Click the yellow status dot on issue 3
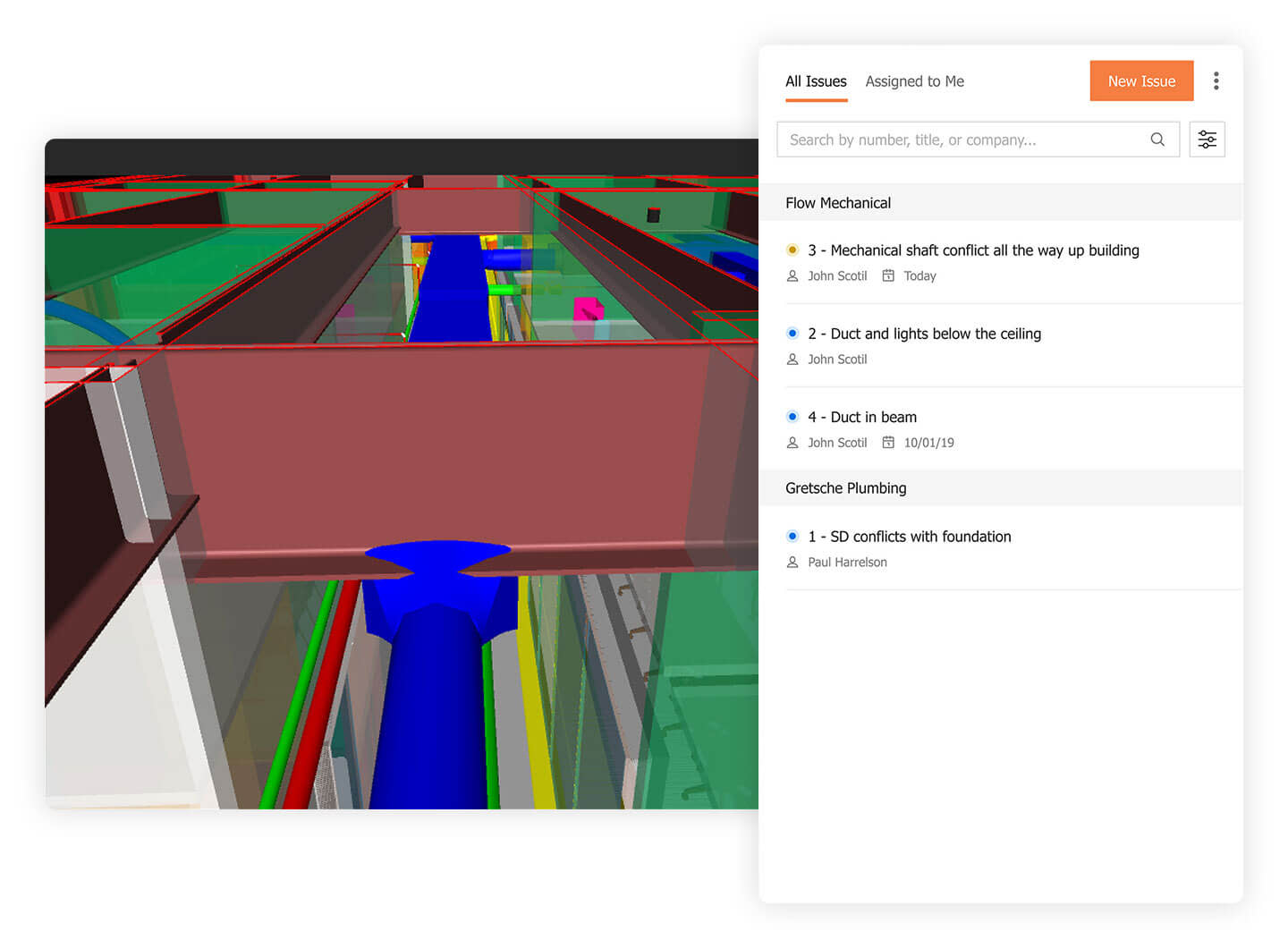This screenshot has width=1288, height=948. click(x=792, y=250)
